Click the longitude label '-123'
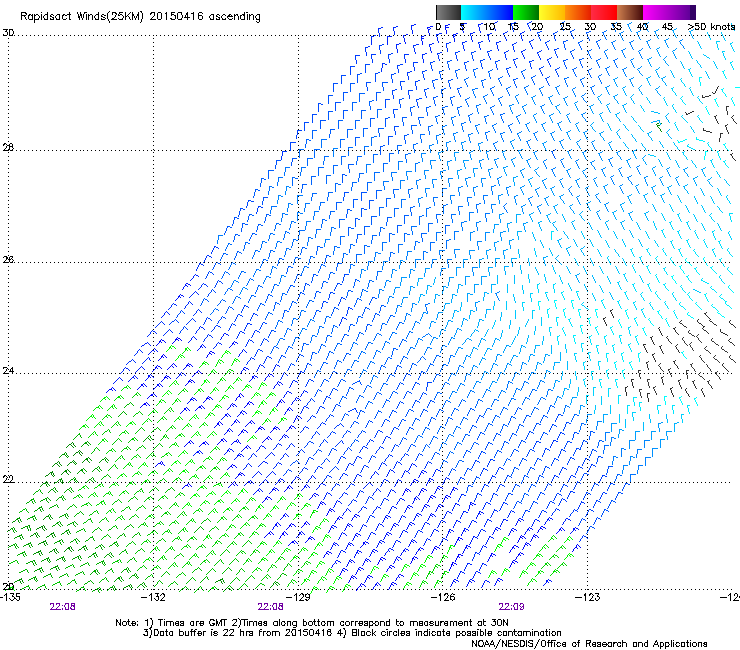740x650 pixels. click(x=587, y=597)
